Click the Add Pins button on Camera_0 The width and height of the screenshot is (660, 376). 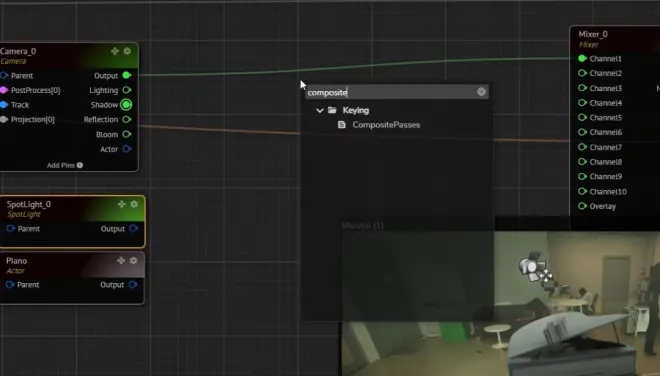point(64,165)
